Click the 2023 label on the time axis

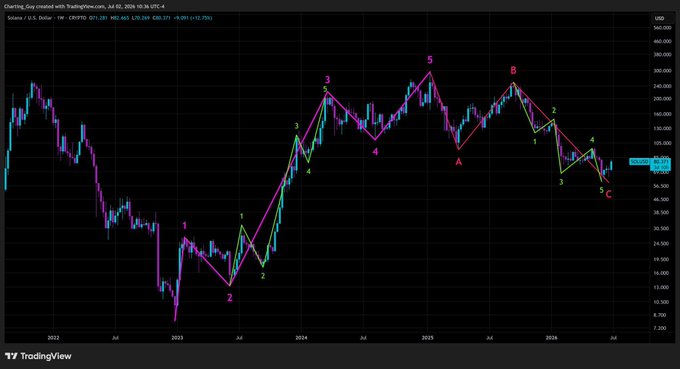[177, 337]
